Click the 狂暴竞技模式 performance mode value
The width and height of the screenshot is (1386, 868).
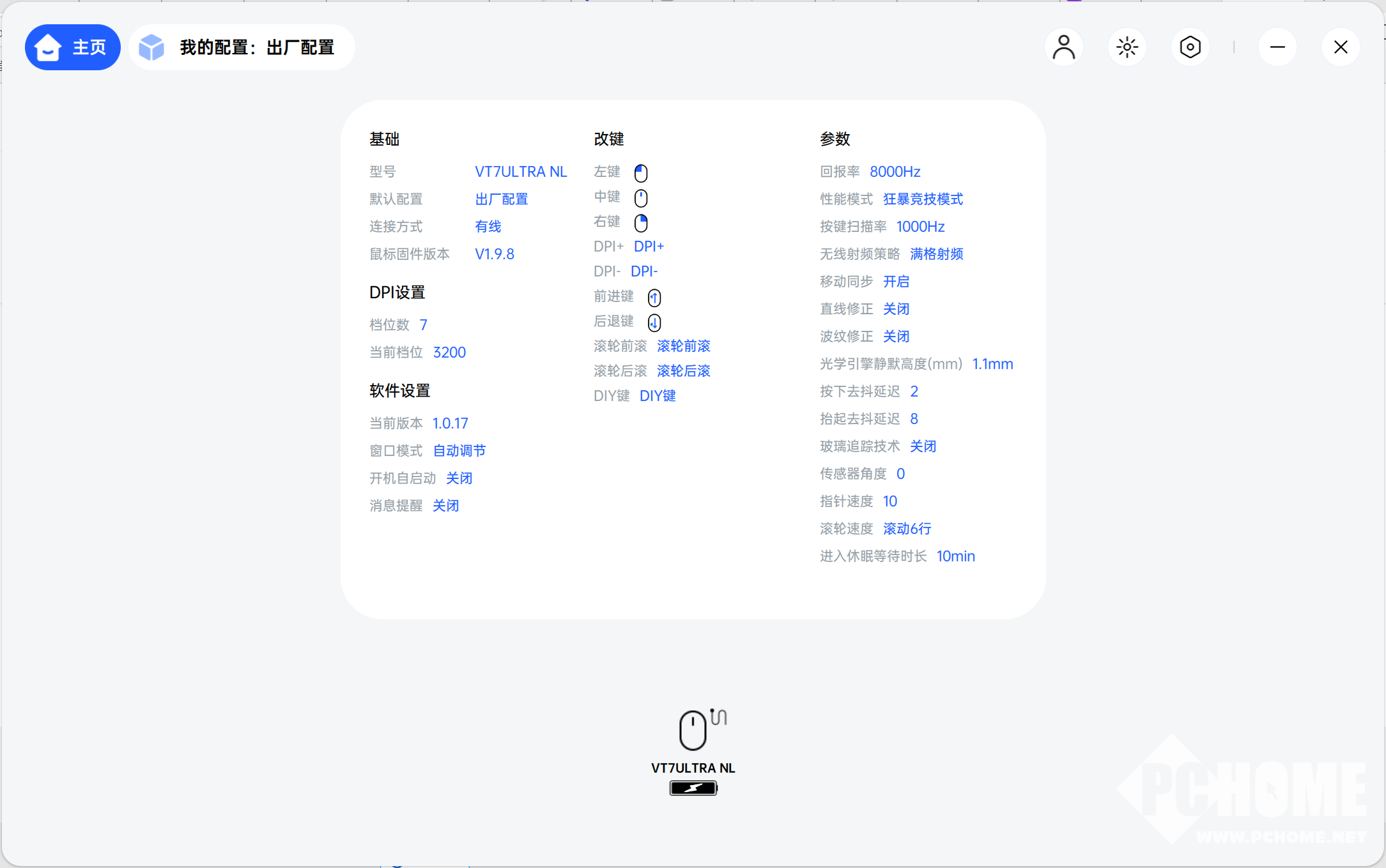pyautogui.click(x=923, y=199)
